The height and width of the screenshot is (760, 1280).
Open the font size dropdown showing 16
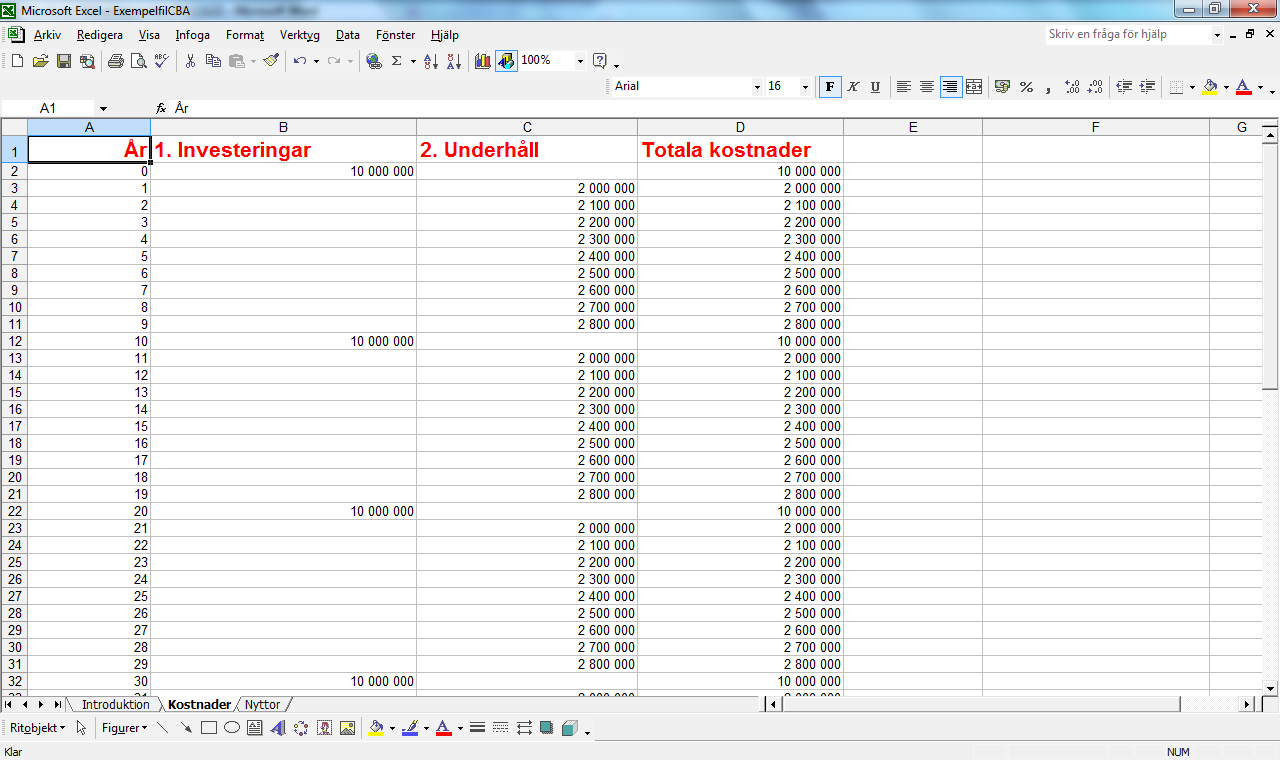tap(805, 87)
